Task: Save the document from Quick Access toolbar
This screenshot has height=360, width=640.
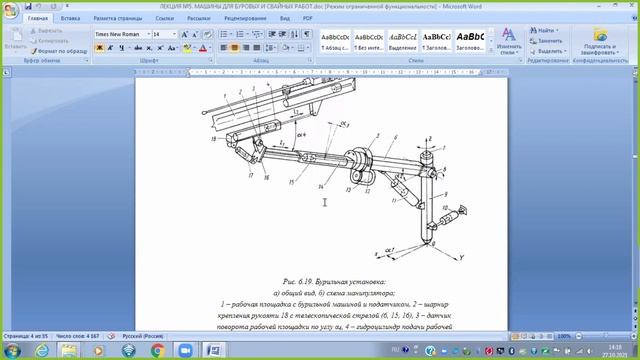Action: tap(28, 6)
